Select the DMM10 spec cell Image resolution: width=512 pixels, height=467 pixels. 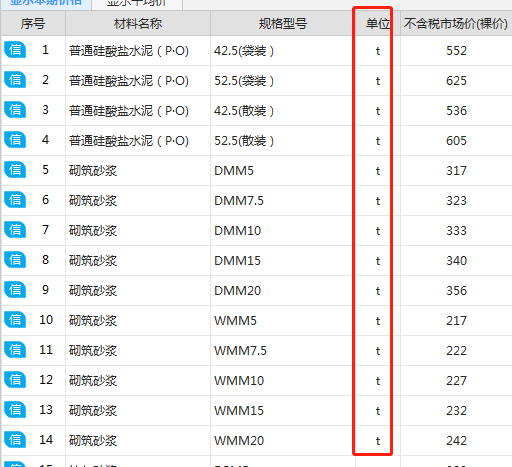tap(283, 231)
